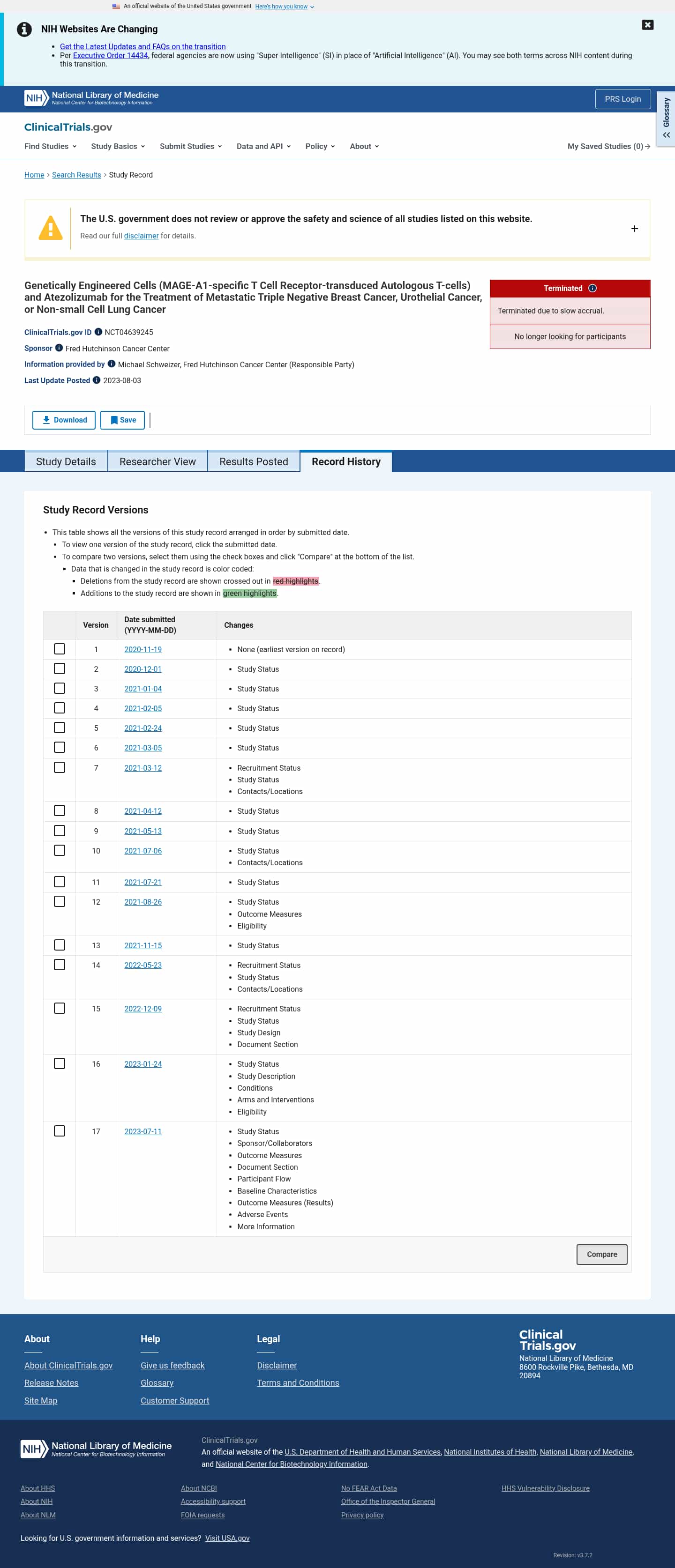Open the About dropdown in navigation
675x1568 pixels.
(x=364, y=147)
